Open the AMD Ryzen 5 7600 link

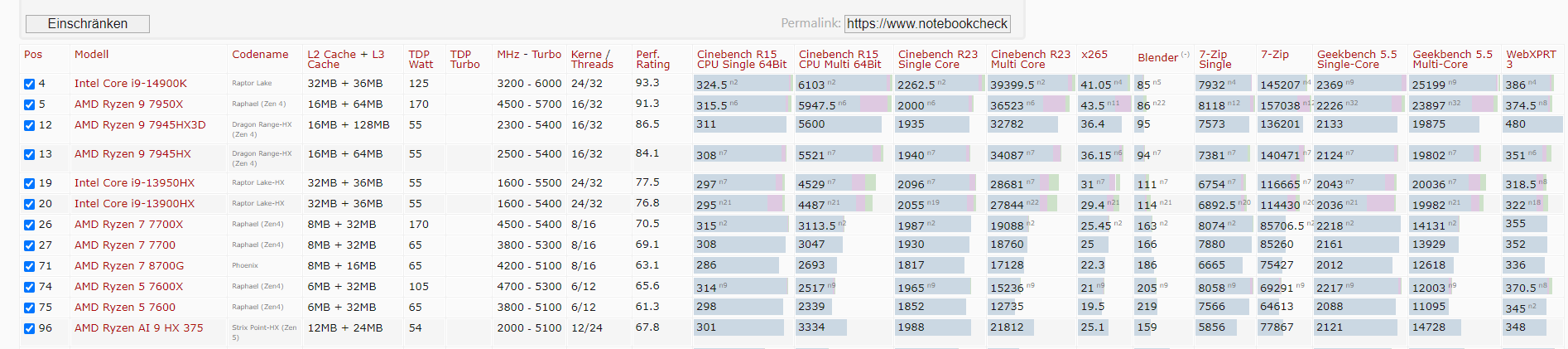click(125, 307)
